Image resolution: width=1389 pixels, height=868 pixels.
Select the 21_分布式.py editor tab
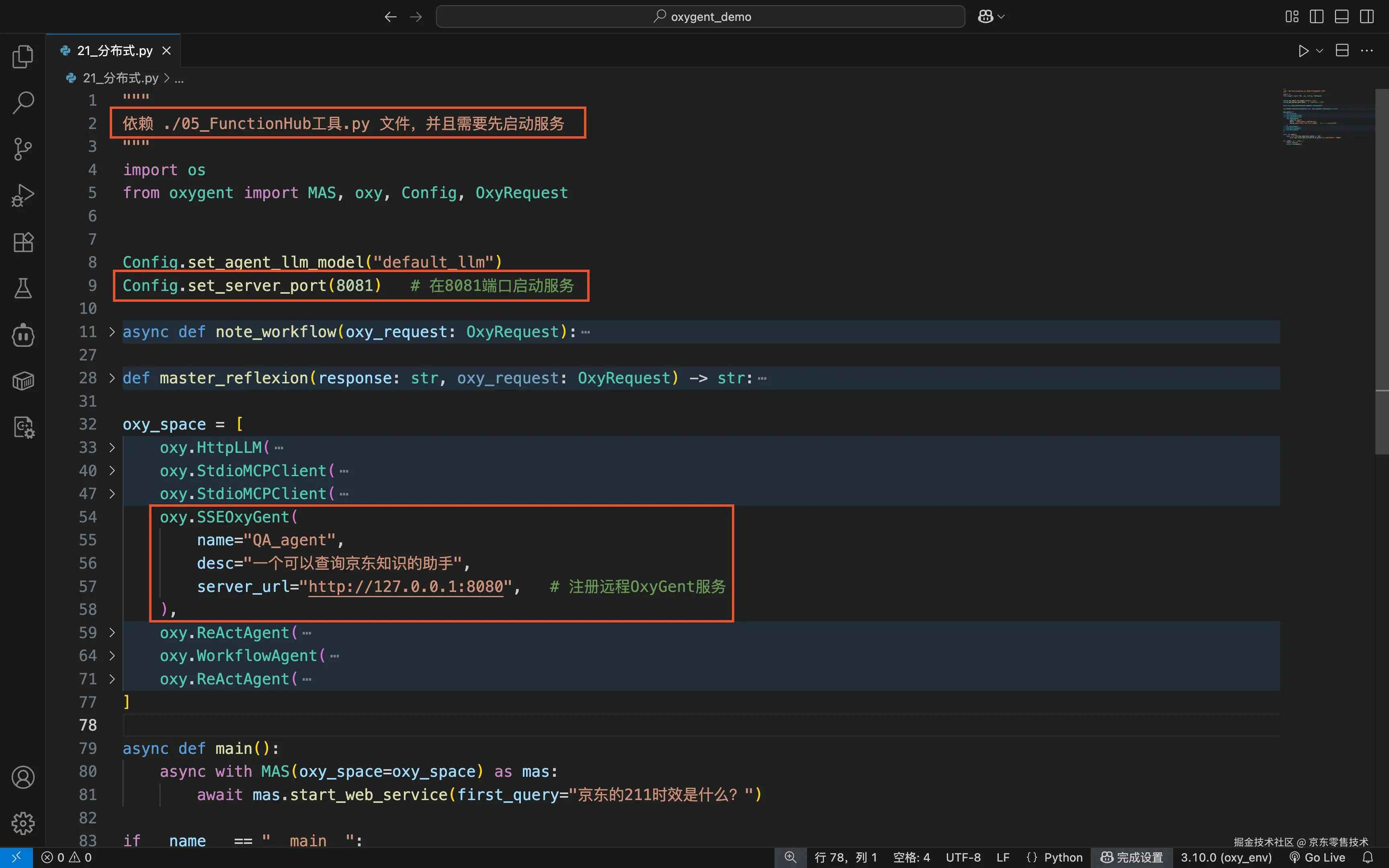(115, 51)
